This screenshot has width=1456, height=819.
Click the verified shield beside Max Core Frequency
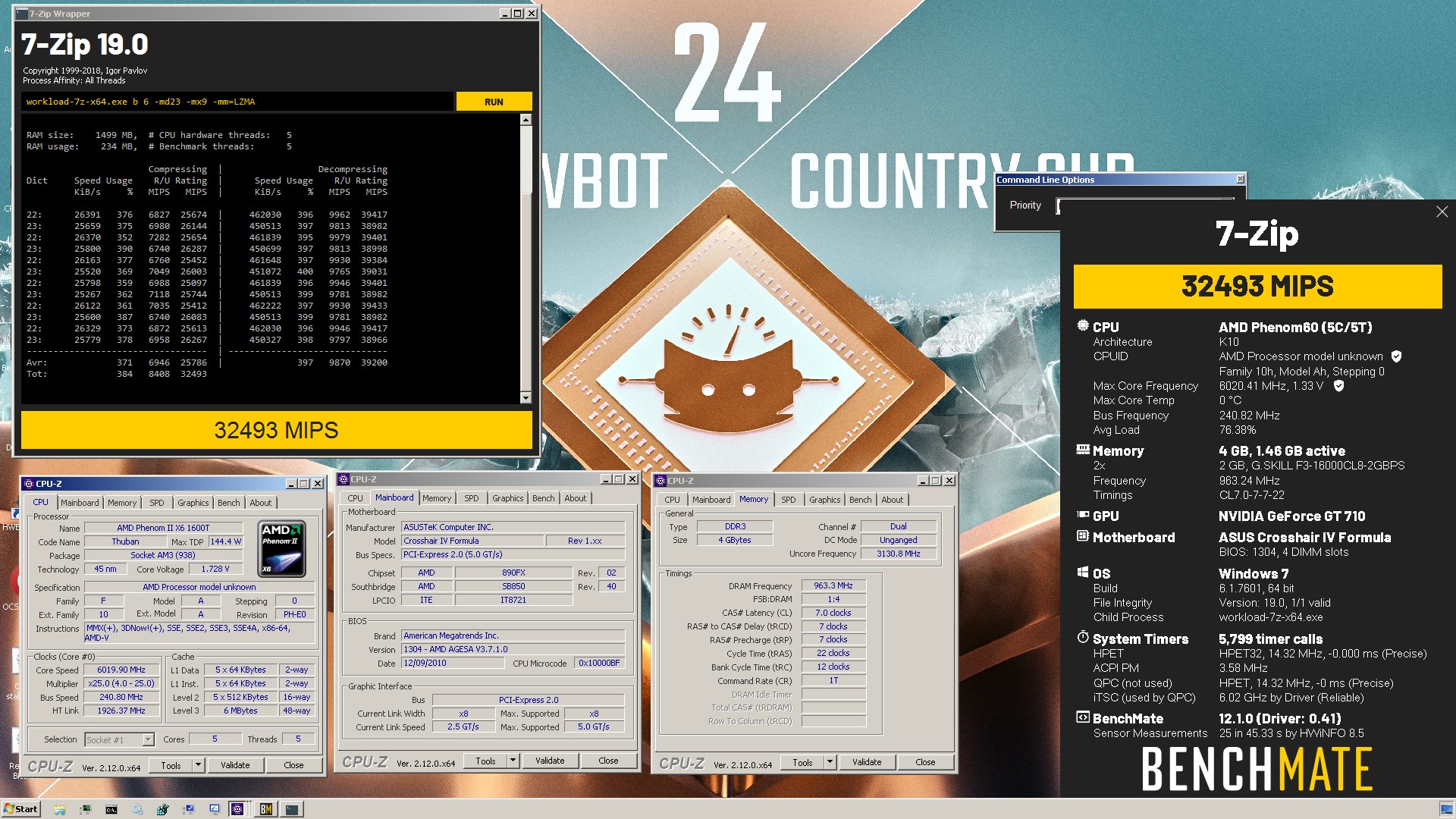(x=1338, y=386)
